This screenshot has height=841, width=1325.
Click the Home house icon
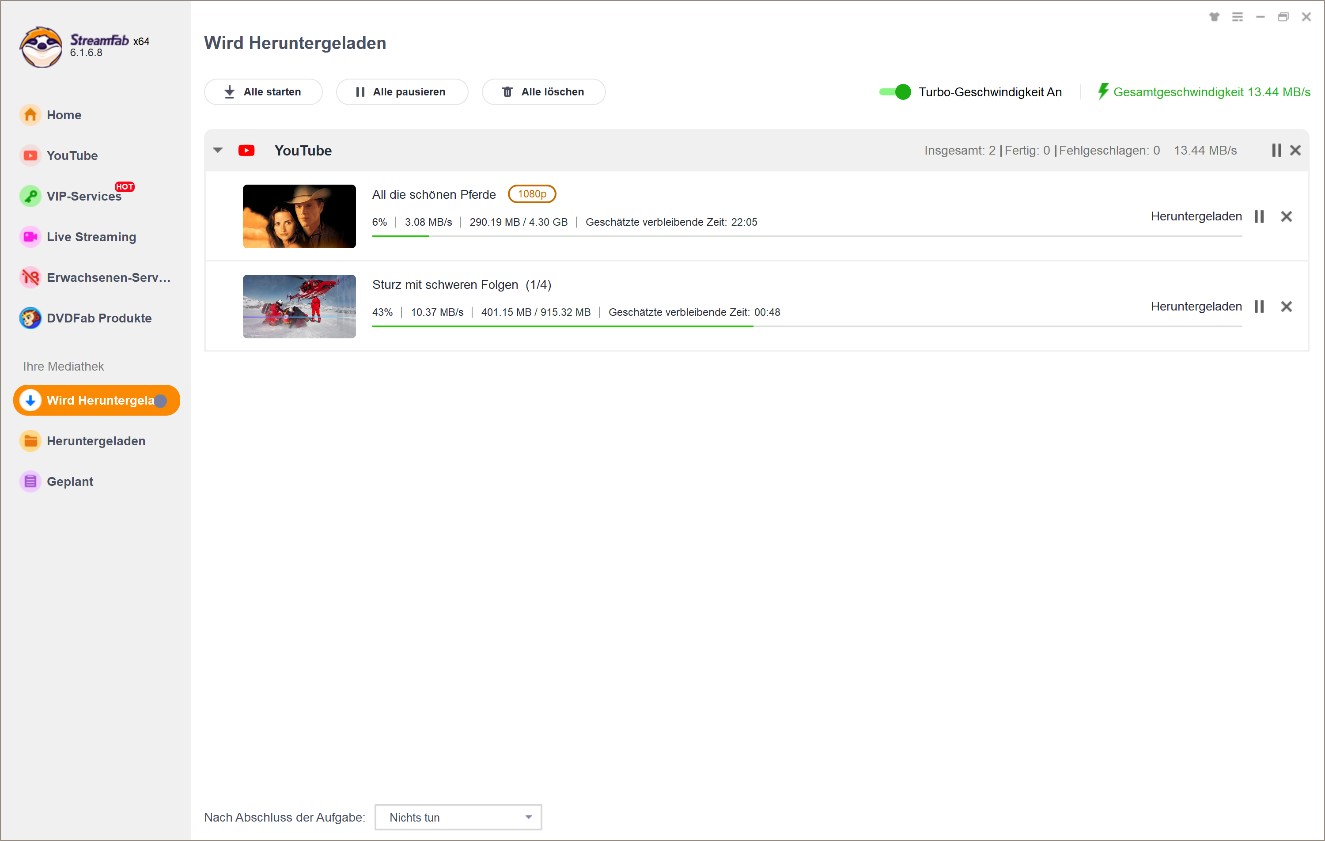(30, 115)
